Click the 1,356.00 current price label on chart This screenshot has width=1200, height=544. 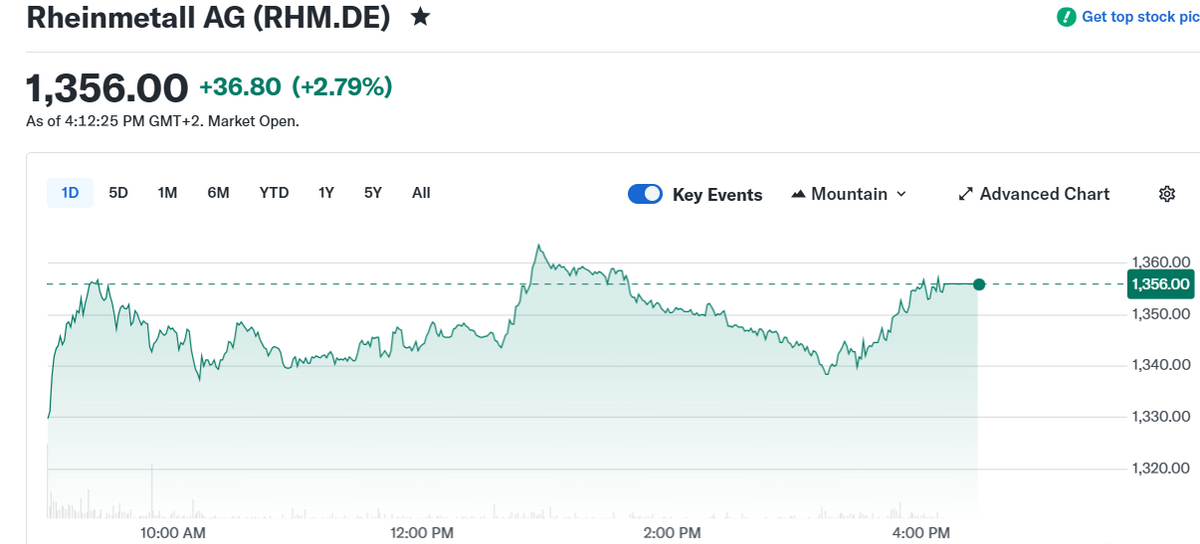click(x=1160, y=284)
